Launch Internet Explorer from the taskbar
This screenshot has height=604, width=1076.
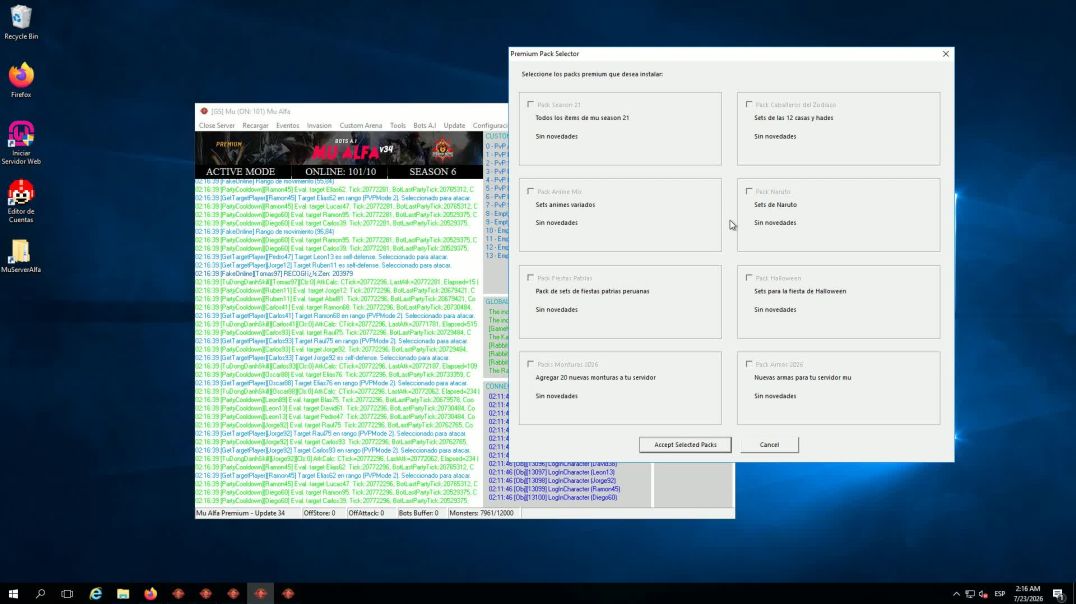95,594
